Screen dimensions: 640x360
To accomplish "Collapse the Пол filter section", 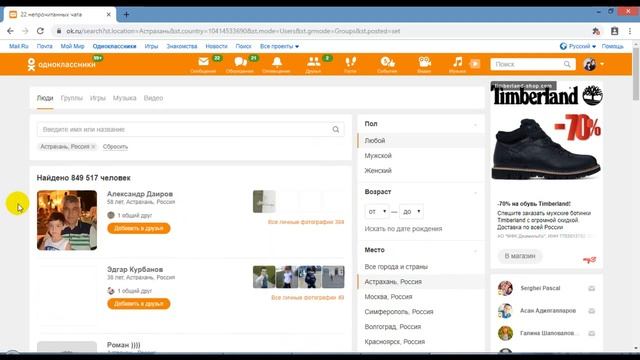I will coord(475,124).
